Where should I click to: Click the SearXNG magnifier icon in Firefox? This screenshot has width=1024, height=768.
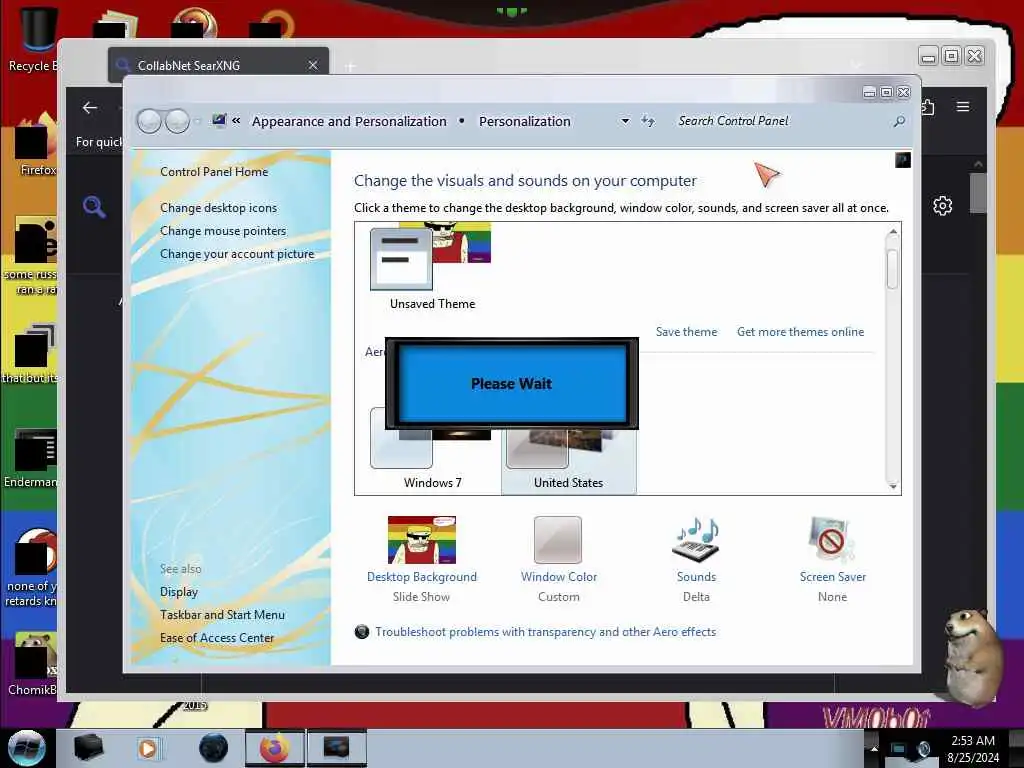pos(94,207)
